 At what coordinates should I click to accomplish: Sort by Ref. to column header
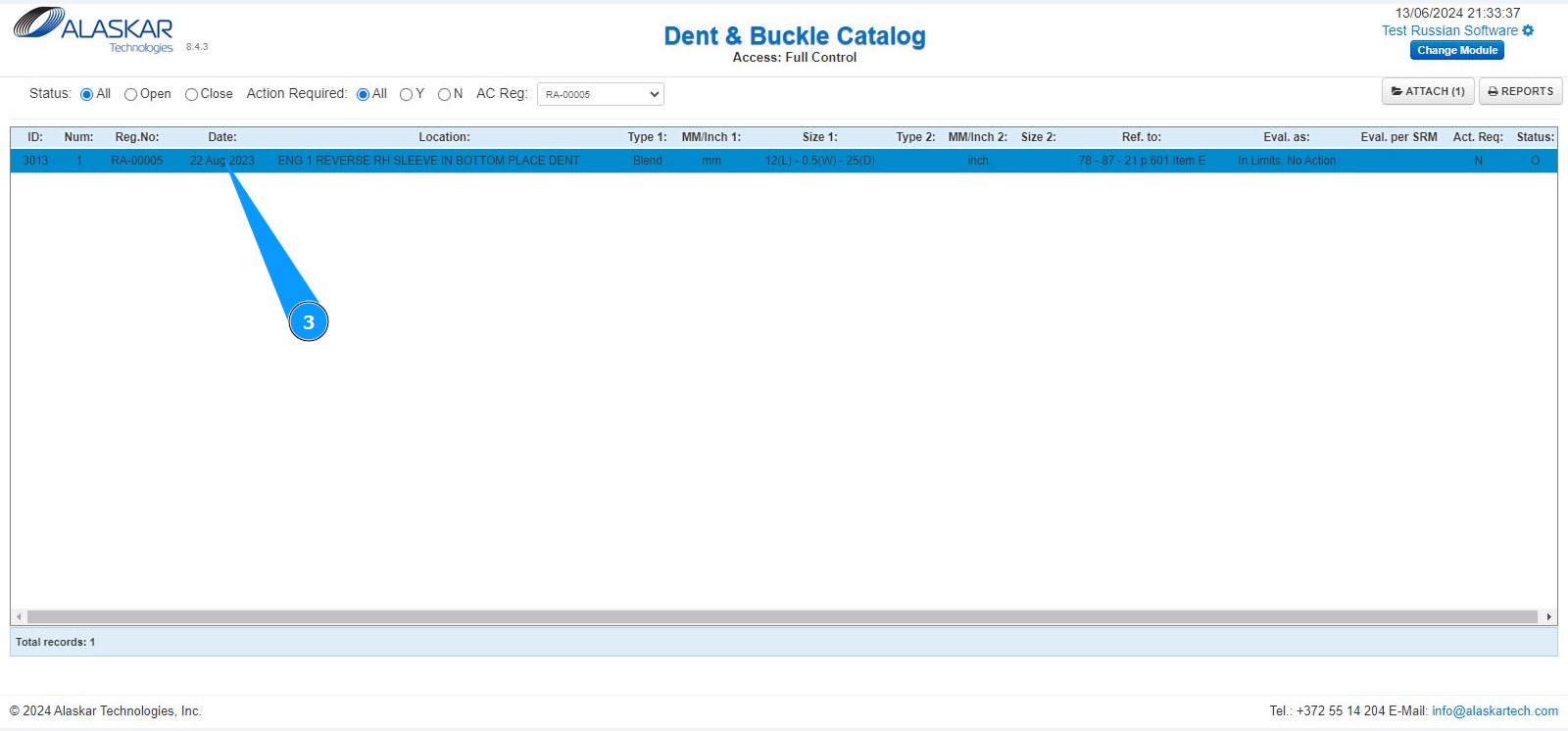click(1142, 137)
